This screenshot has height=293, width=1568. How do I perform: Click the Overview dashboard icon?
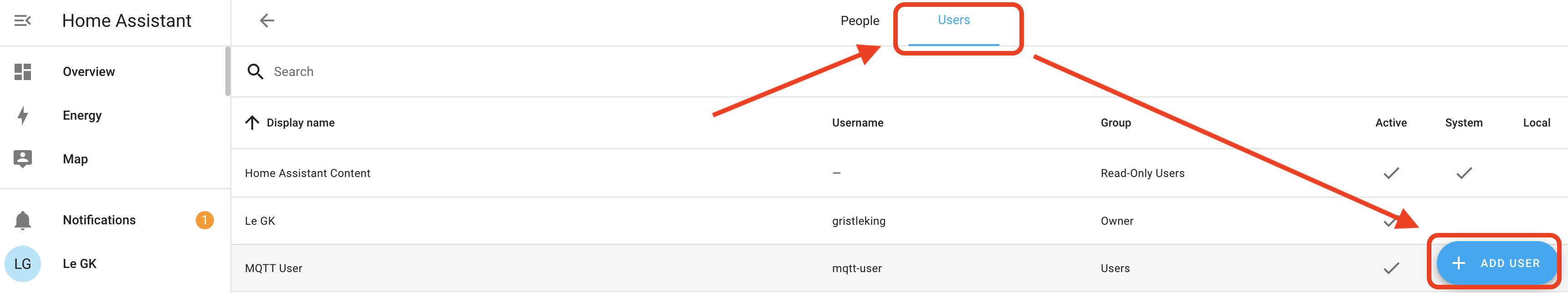pos(22,72)
